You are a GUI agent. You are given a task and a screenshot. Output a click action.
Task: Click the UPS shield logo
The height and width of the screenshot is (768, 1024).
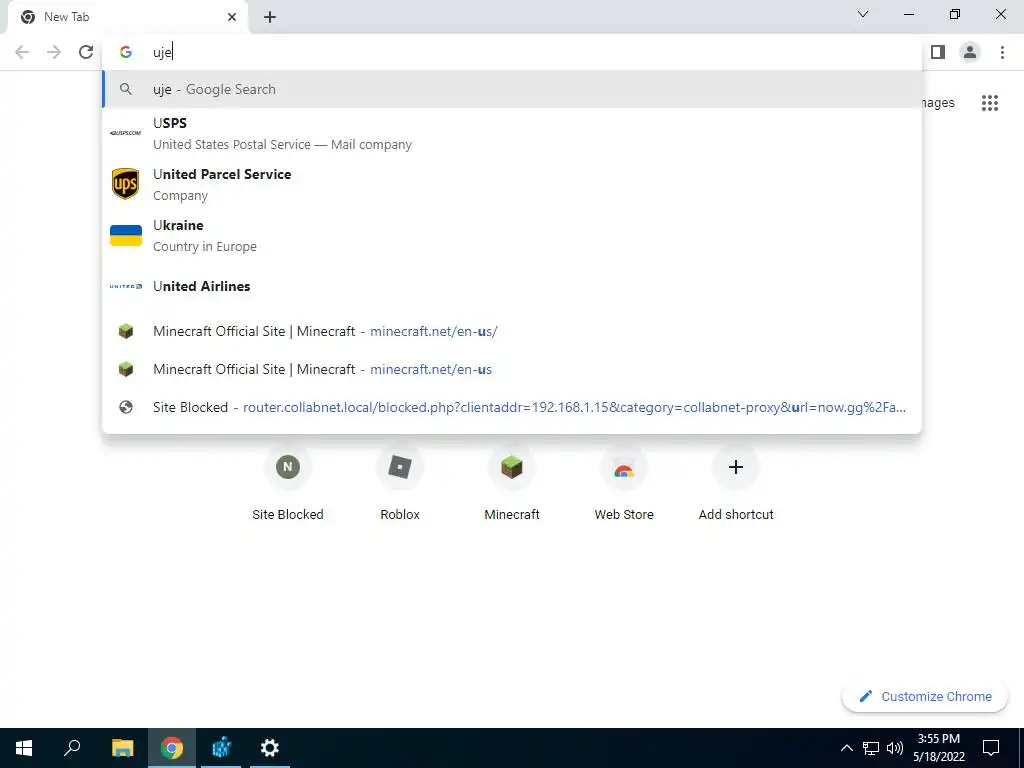tap(125, 184)
